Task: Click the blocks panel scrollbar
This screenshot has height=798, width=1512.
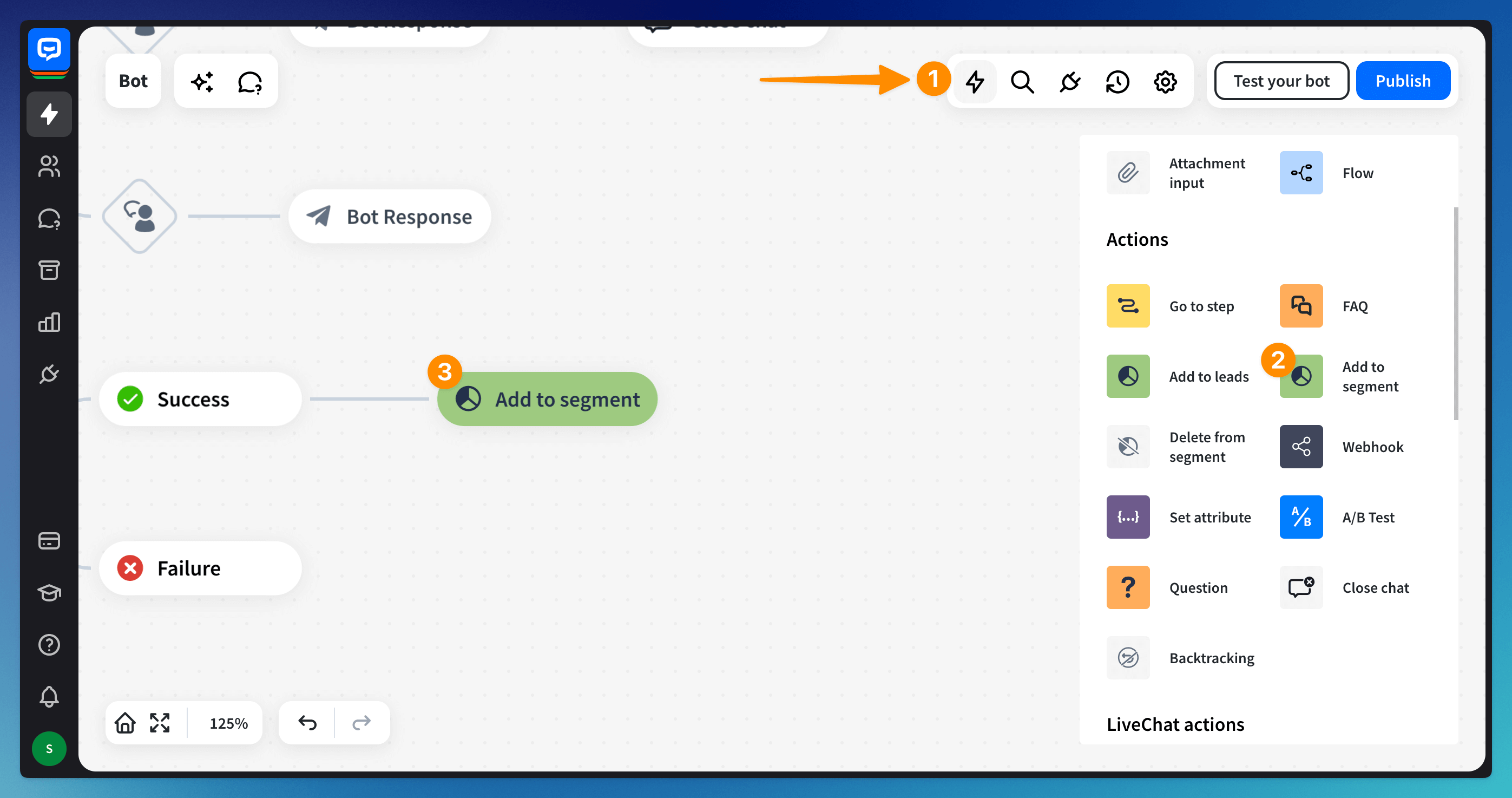Action: point(1455,313)
